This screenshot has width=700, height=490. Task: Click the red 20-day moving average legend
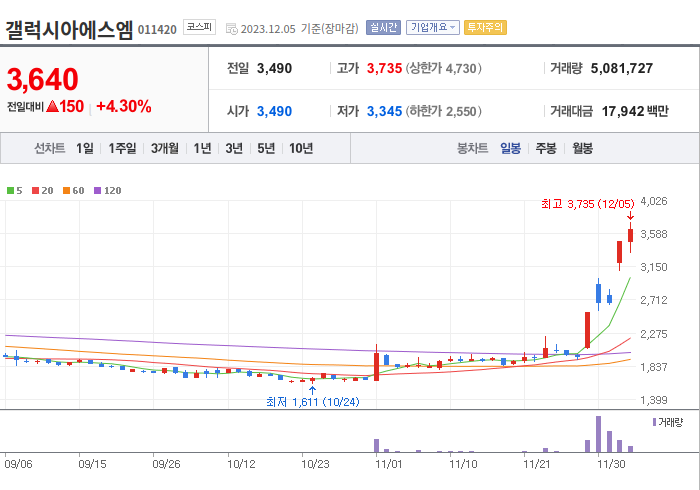click(x=42, y=191)
